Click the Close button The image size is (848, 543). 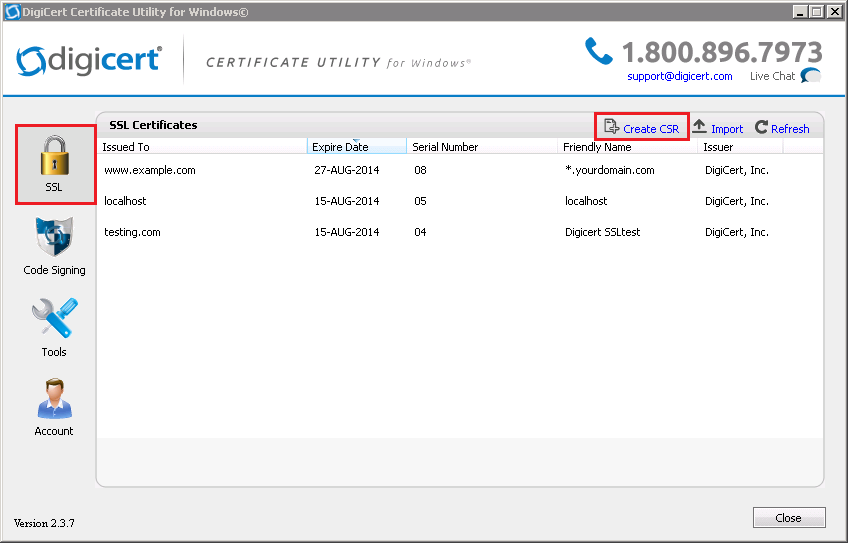(789, 518)
